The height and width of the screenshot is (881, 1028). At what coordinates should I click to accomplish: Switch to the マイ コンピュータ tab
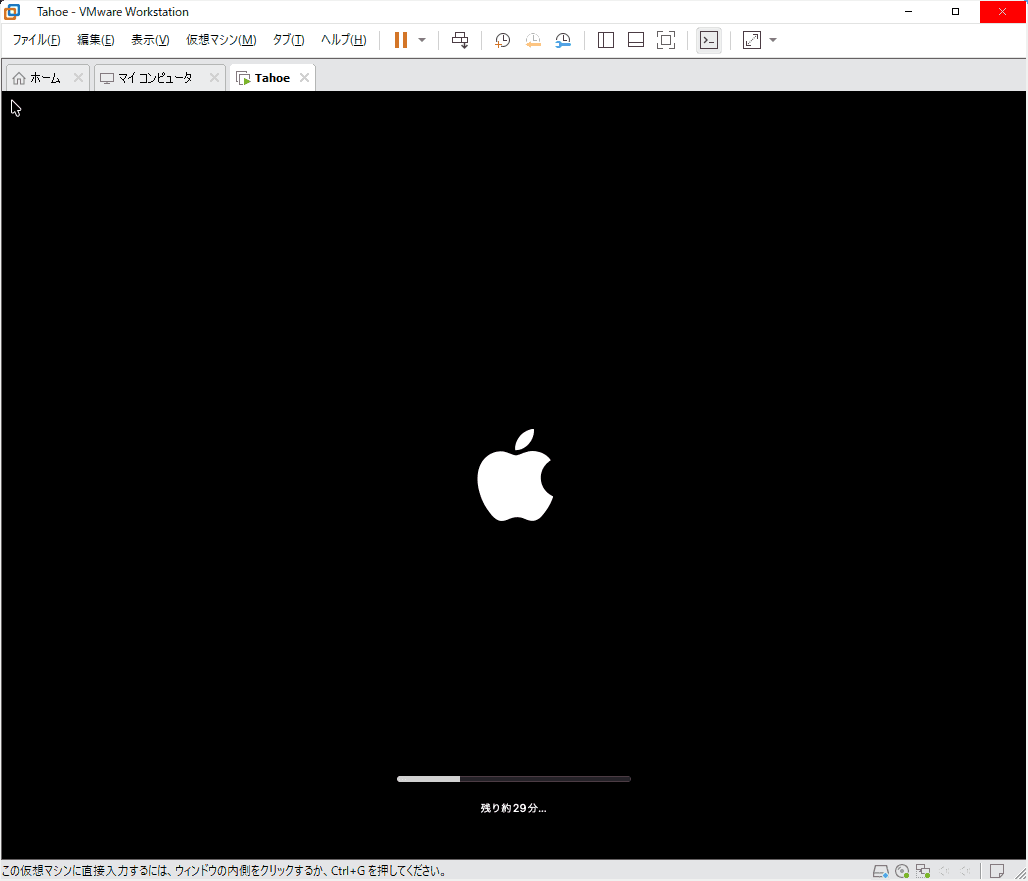(x=150, y=78)
